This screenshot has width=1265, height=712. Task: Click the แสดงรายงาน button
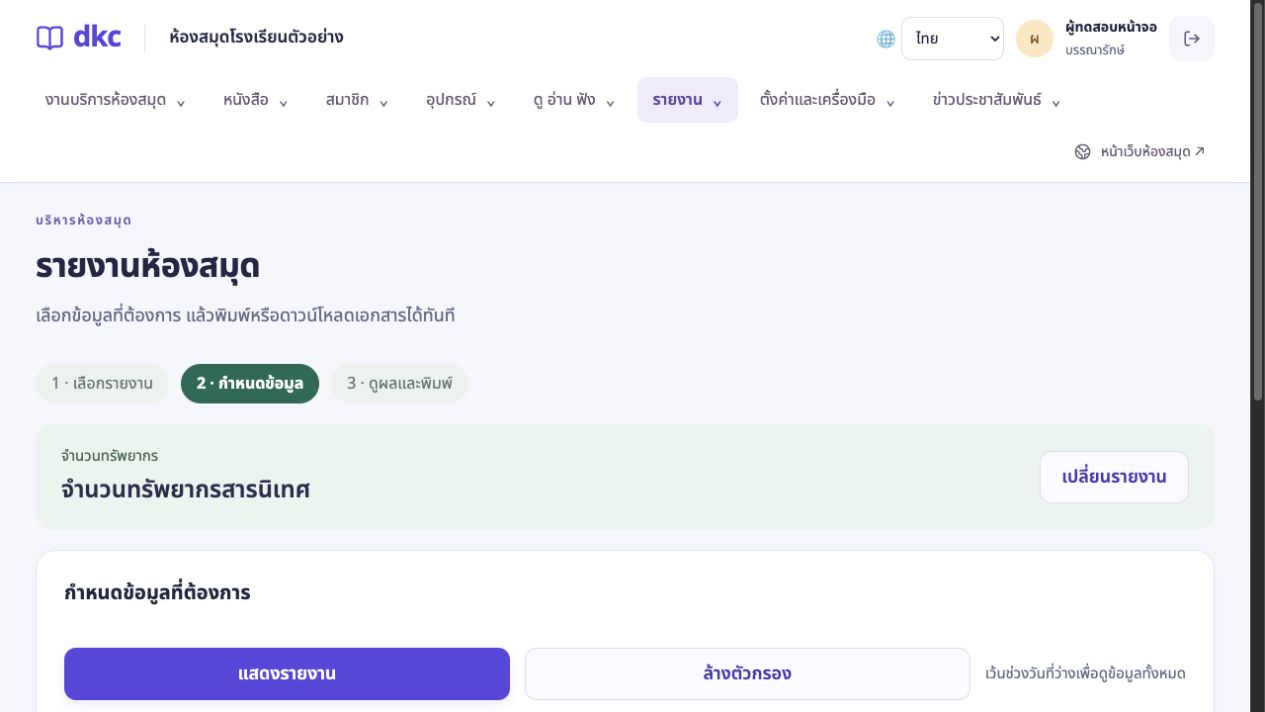pos(287,674)
